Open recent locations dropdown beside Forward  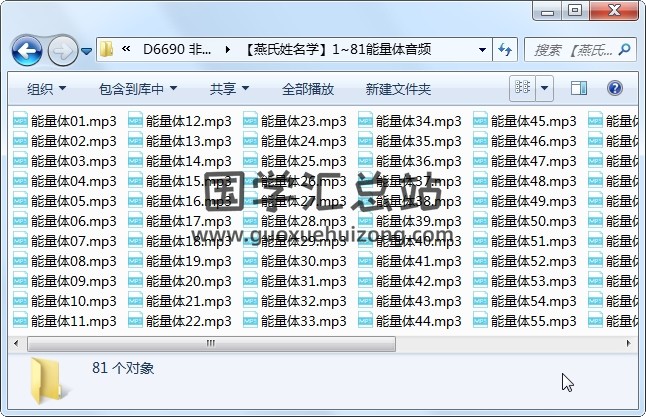(x=86, y=52)
